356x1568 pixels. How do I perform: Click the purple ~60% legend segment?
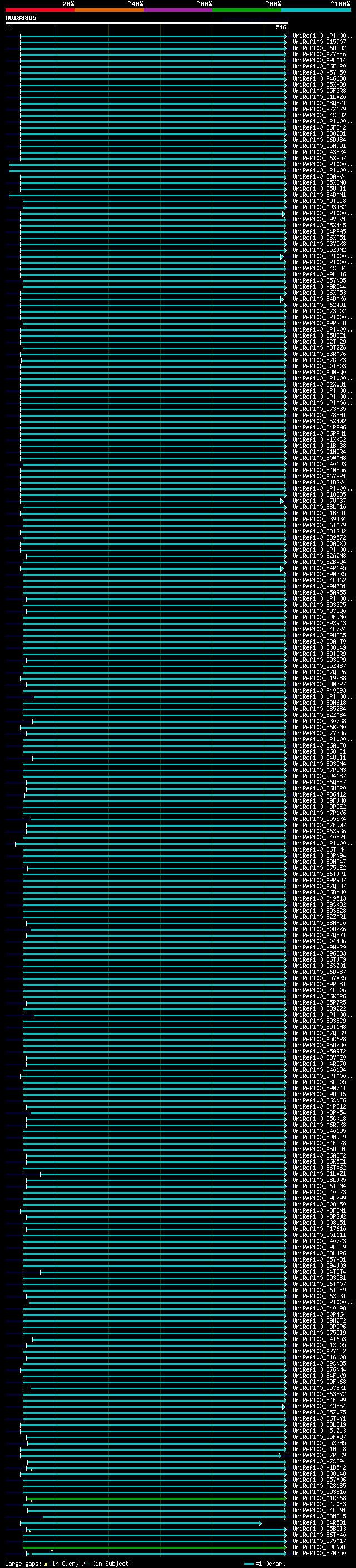(x=179, y=10)
